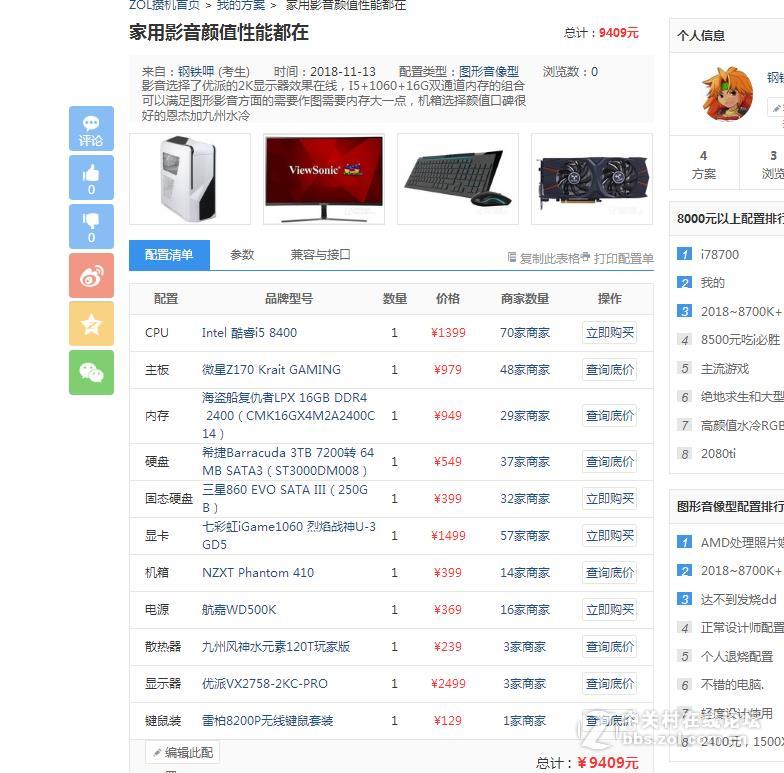Open 优派VX2758-2KC-PRO product link
The height and width of the screenshot is (773, 784).
(265, 684)
